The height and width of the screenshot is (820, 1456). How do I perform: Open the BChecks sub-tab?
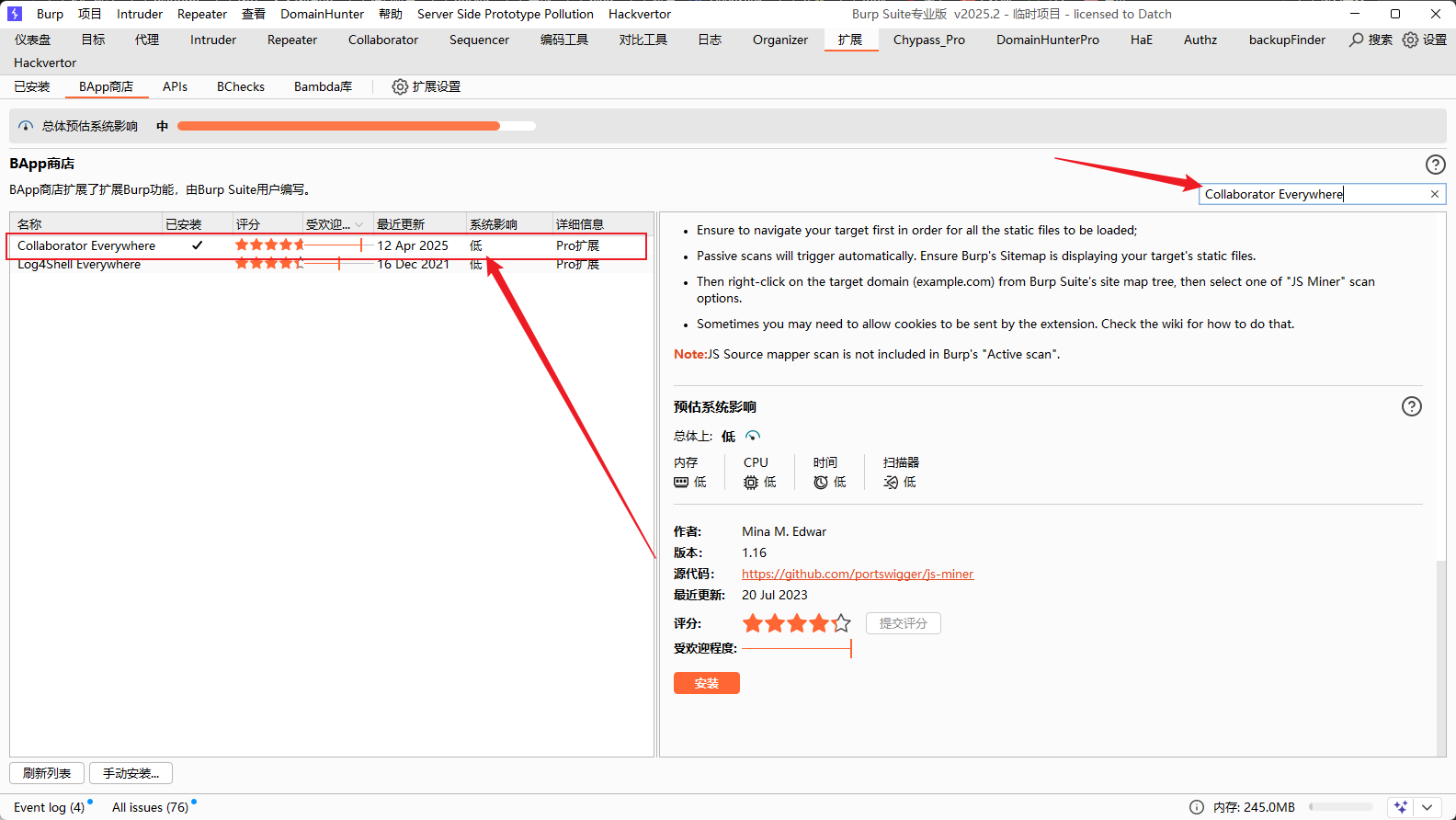[241, 86]
